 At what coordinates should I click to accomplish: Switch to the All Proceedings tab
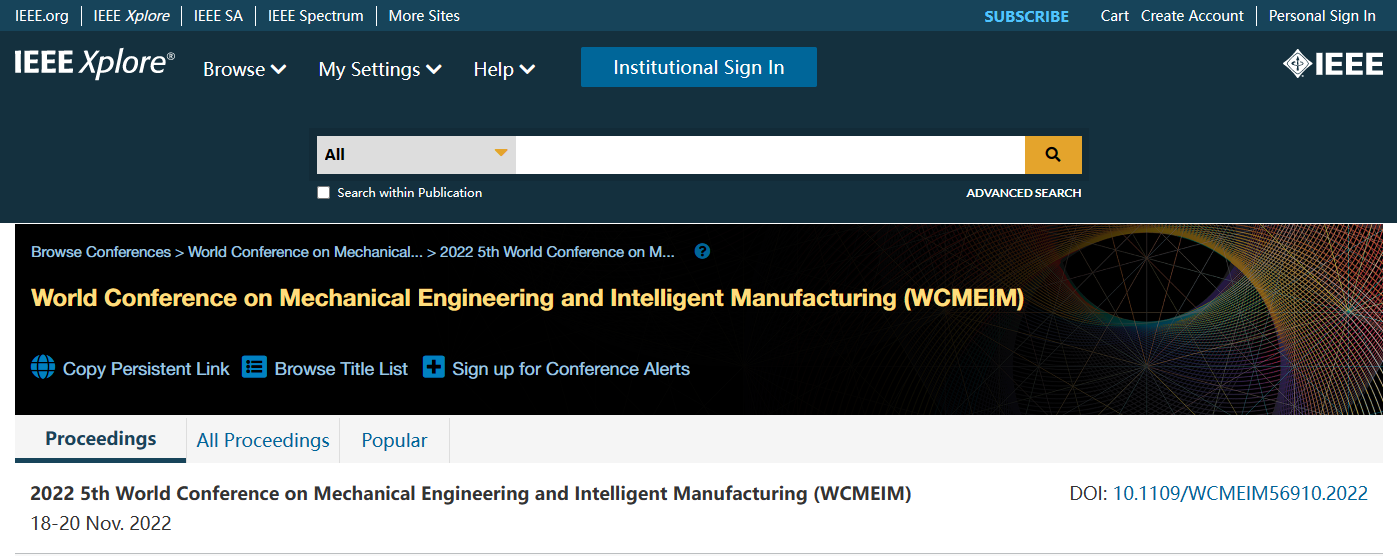[263, 440]
